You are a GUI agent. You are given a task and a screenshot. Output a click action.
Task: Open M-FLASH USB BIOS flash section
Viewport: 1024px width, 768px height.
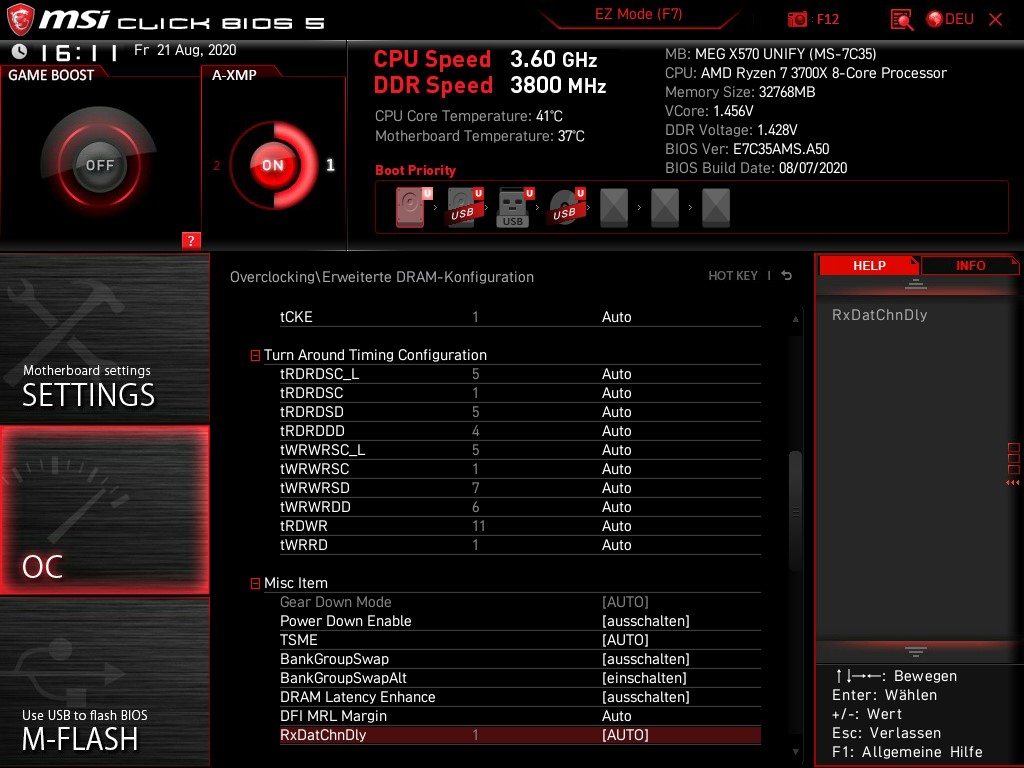point(104,682)
